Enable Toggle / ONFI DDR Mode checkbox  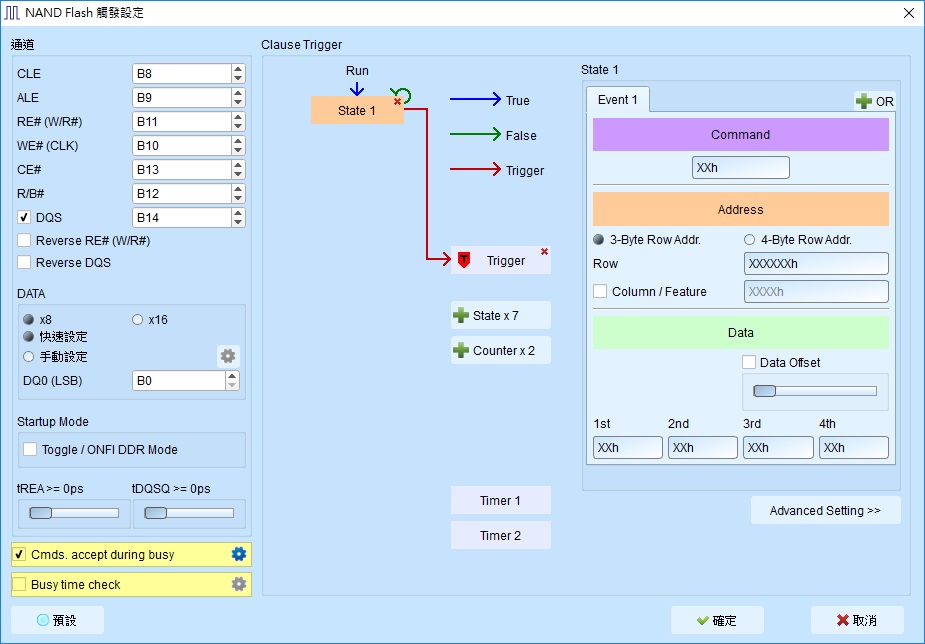coord(29,449)
